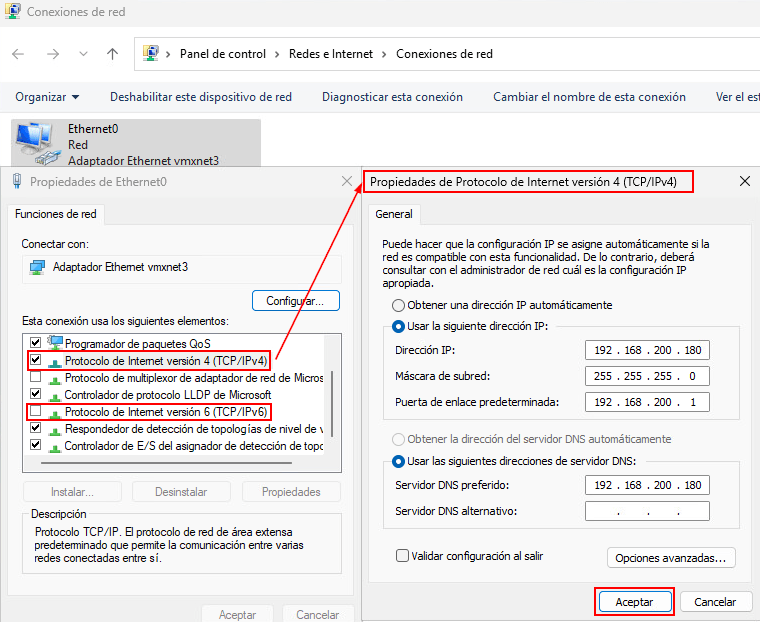
Task: Enable Protocolo de Internet versión 6 checkbox
Action: pyautogui.click(x=36, y=411)
